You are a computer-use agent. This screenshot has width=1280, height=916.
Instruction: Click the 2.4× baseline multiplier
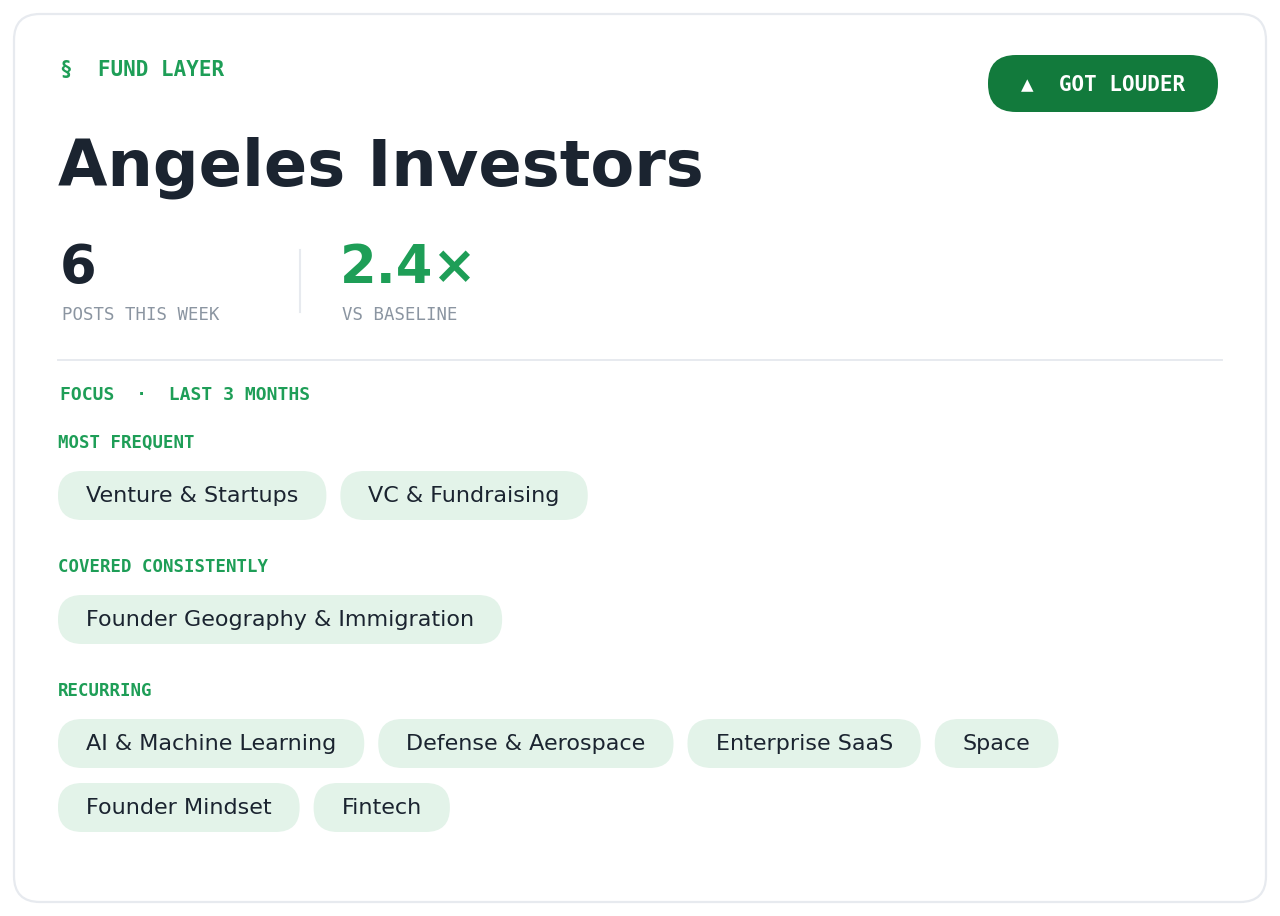pyautogui.click(x=407, y=267)
